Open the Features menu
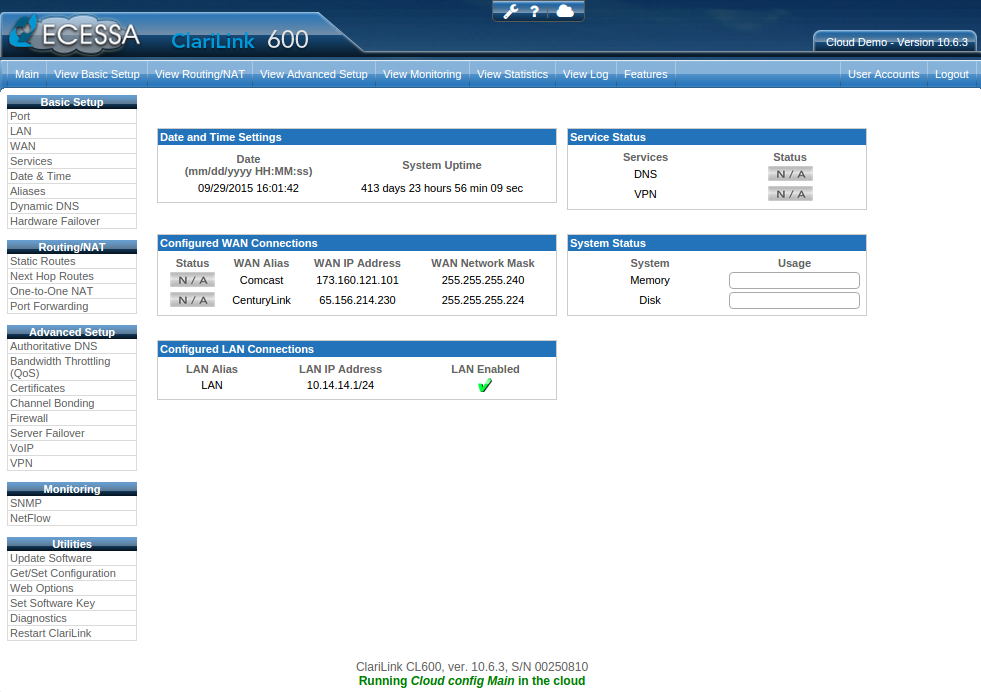 click(x=646, y=74)
